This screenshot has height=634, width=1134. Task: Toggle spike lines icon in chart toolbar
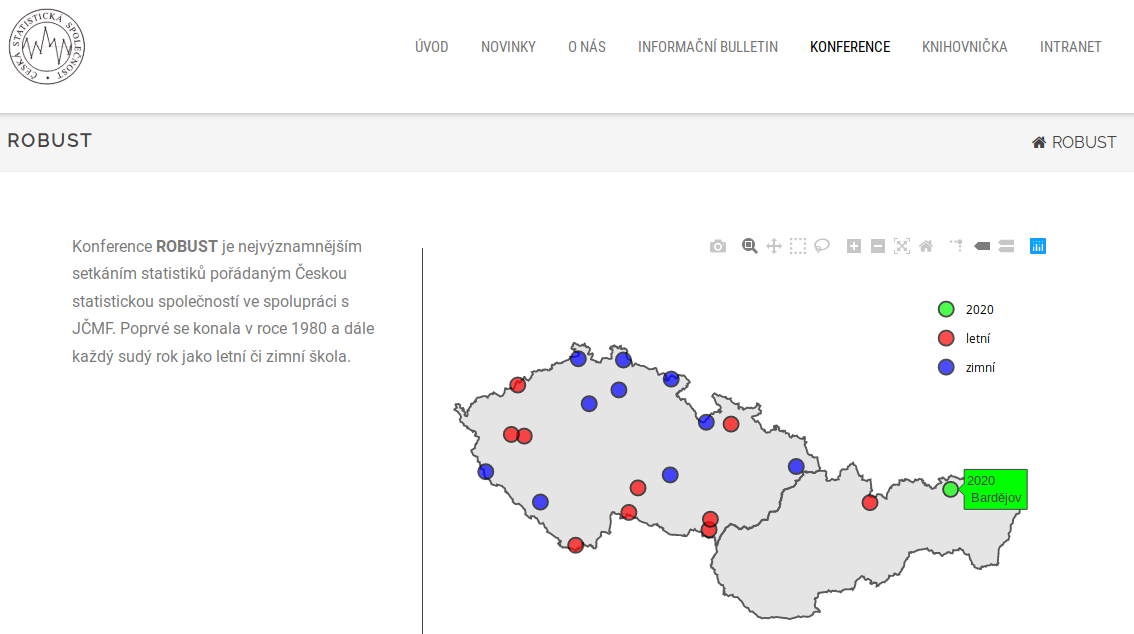click(957, 247)
